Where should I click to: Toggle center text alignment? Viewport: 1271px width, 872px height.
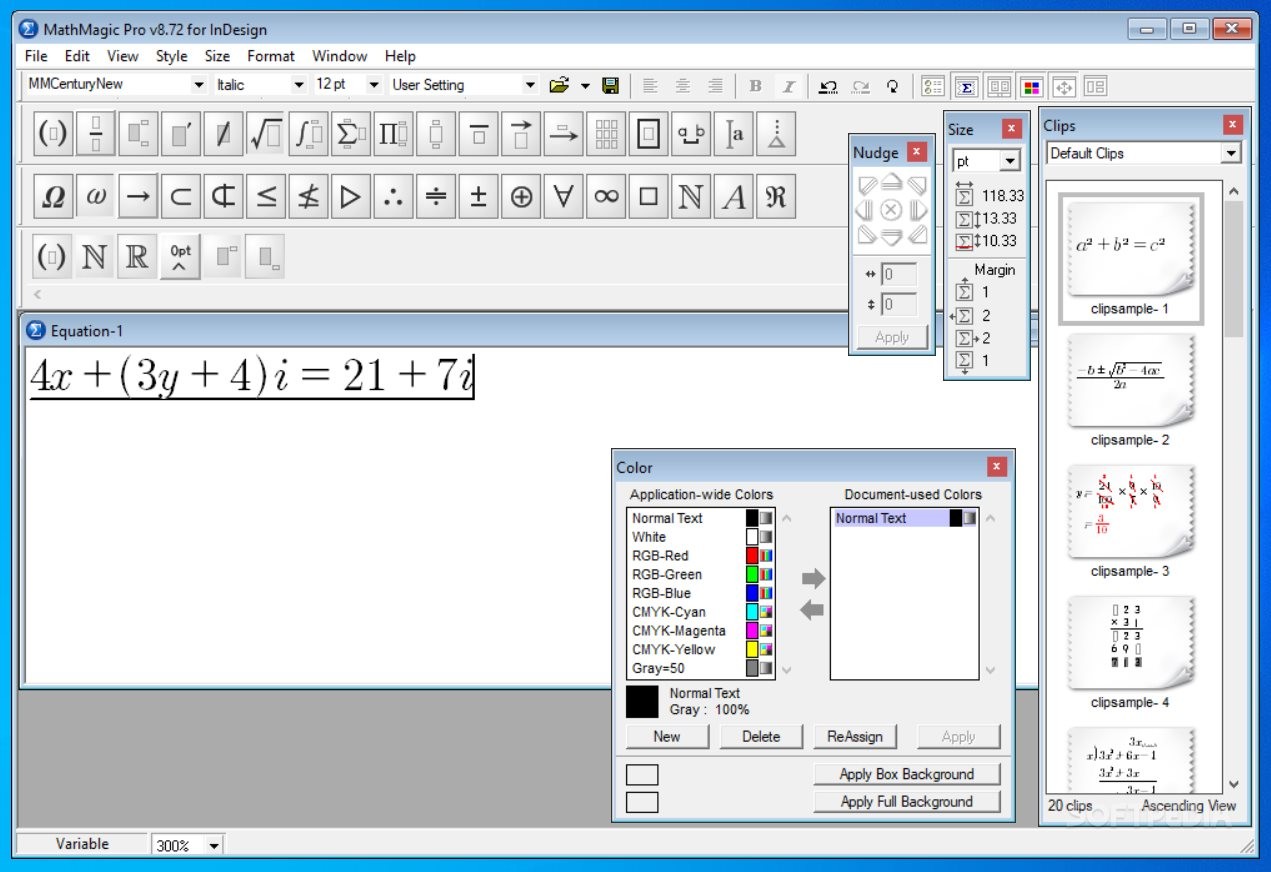683,86
